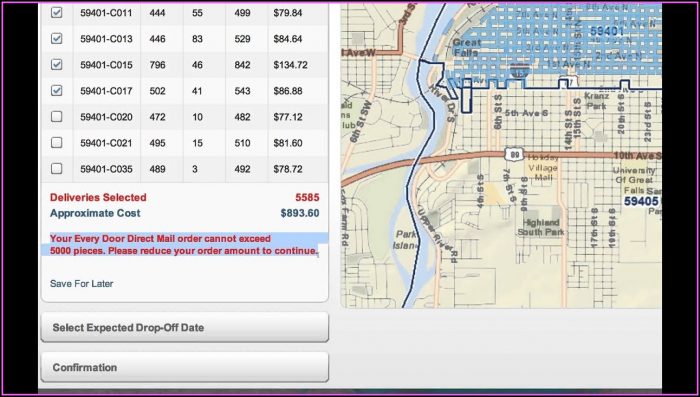Expand the Confirmation section
This screenshot has height=397, width=700.
pyautogui.click(x=185, y=367)
